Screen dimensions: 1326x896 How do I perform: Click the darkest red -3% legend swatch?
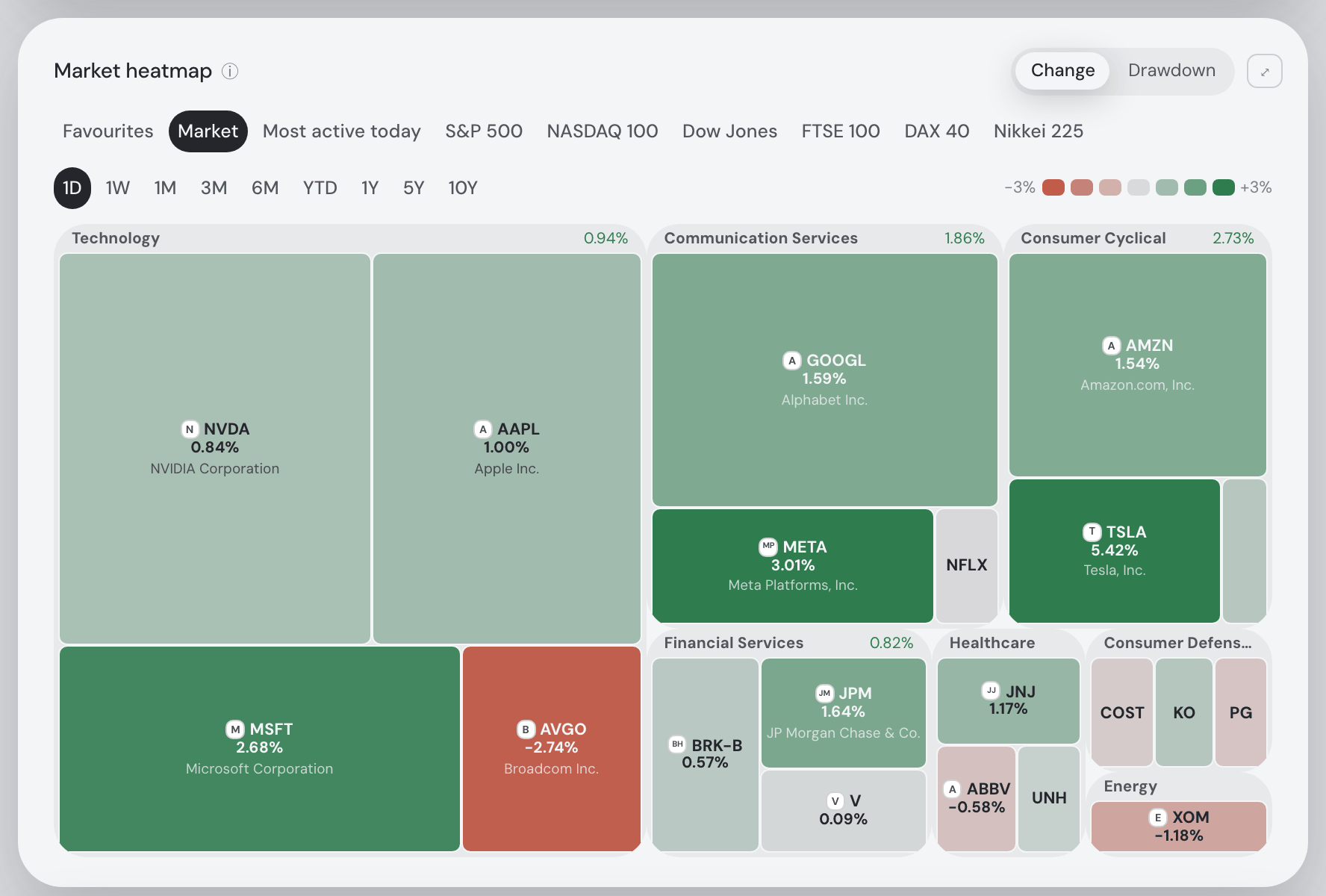1053,187
